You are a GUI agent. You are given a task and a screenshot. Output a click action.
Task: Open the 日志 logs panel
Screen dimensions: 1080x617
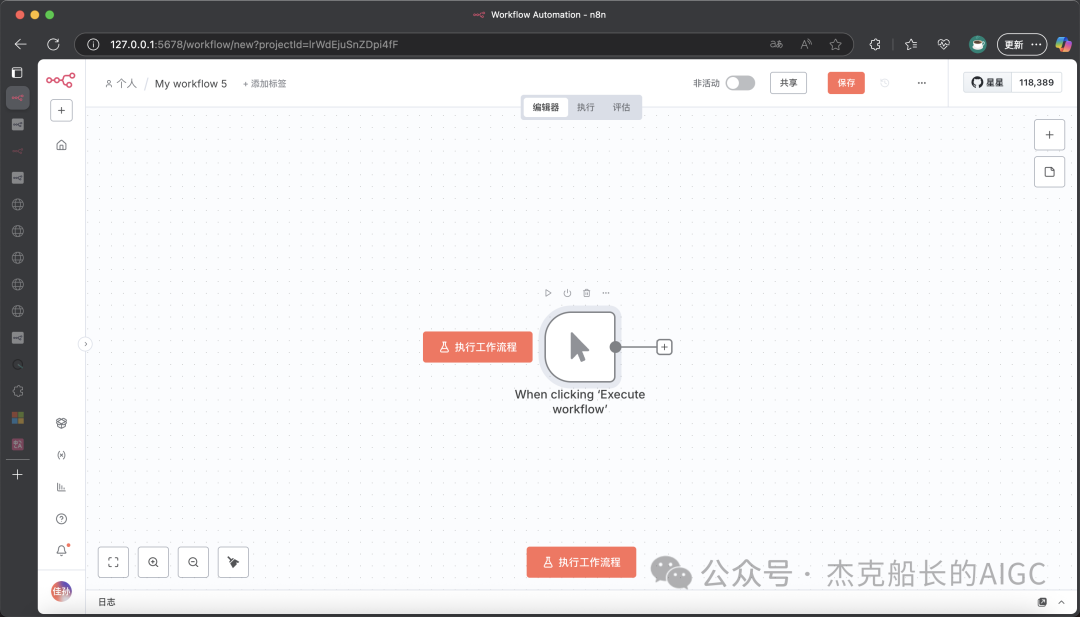[x=107, y=602]
